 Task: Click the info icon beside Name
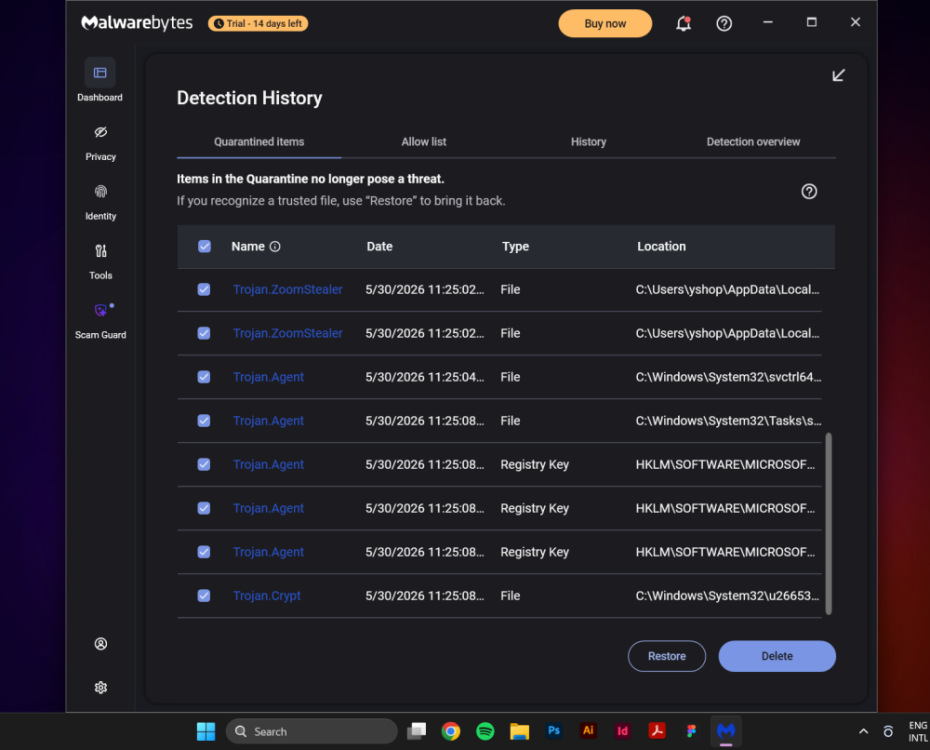(x=275, y=247)
